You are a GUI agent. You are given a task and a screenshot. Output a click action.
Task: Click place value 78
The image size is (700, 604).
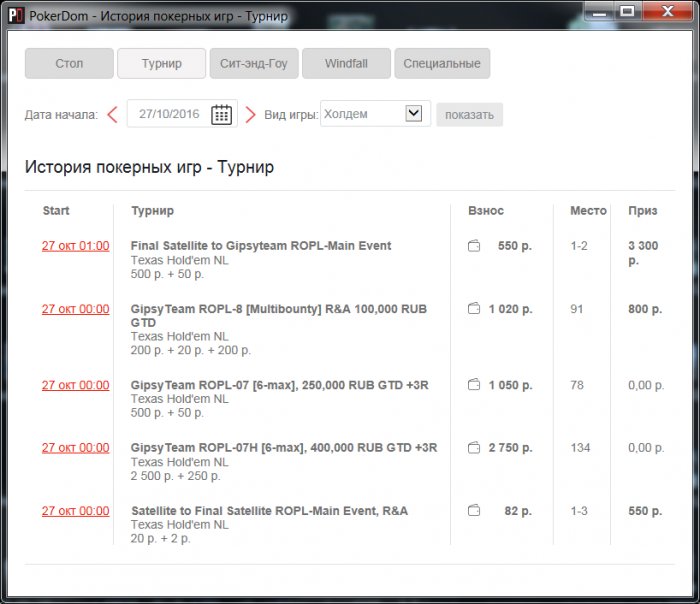577,385
